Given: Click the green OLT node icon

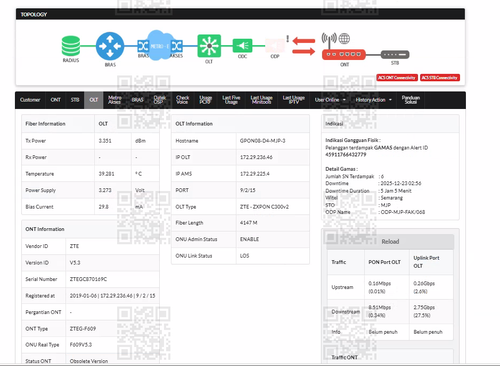Looking at the screenshot, I should [x=209, y=46].
